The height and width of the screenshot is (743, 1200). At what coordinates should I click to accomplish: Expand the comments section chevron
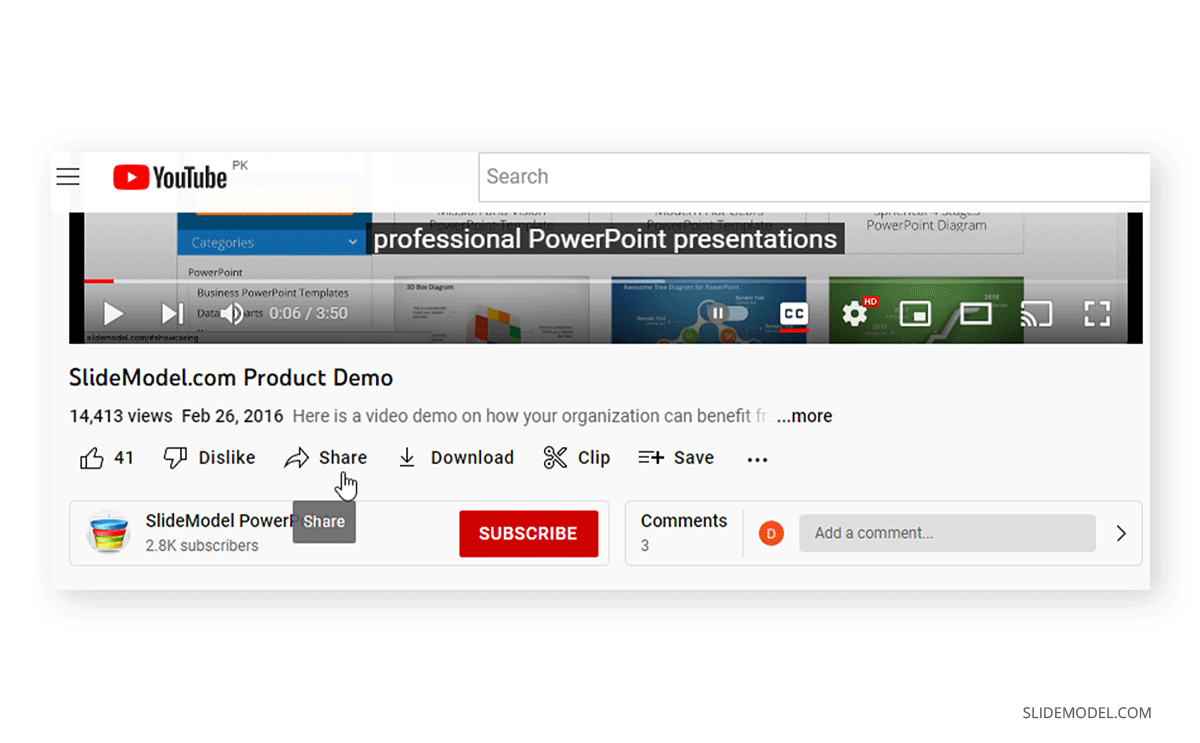1121,533
